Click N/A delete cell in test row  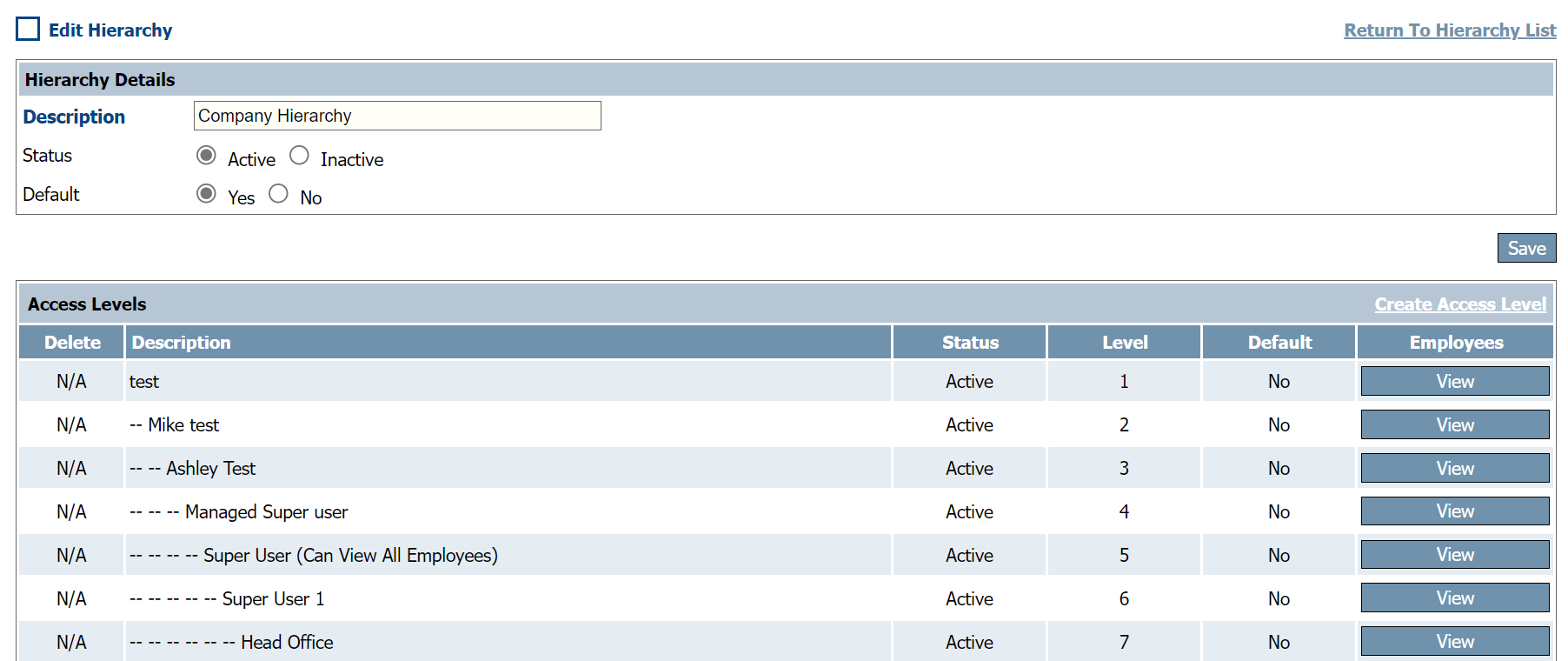click(x=71, y=381)
